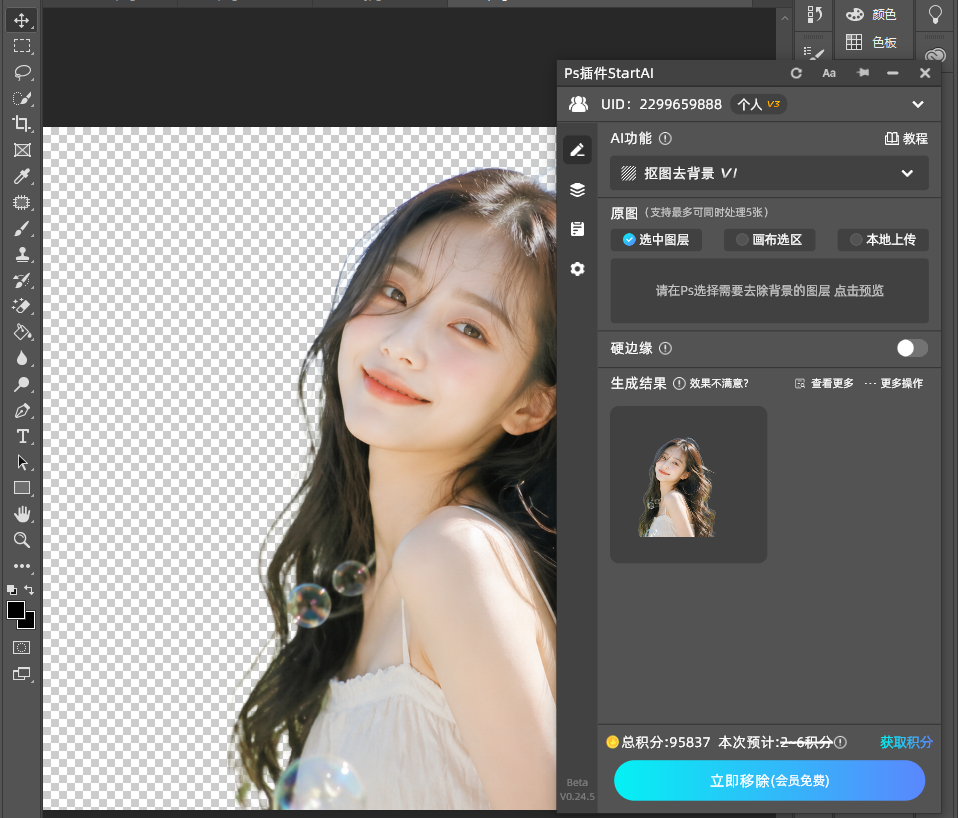Select the Lasso tool
This screenshot has width=958, height=818.
point(23,72)
